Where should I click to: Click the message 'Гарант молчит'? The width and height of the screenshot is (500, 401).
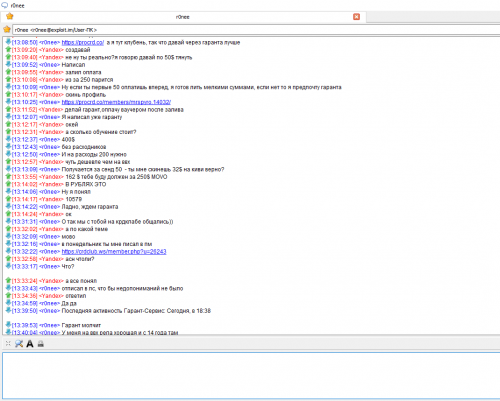click(81, 325)
